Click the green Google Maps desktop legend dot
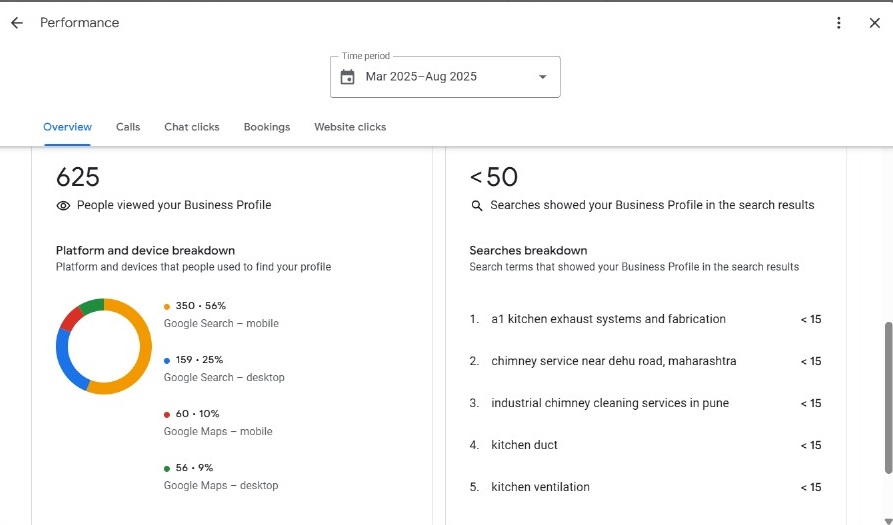Viewport: 893px width, 525px height. pyautogui.click(x=167, y=468)
